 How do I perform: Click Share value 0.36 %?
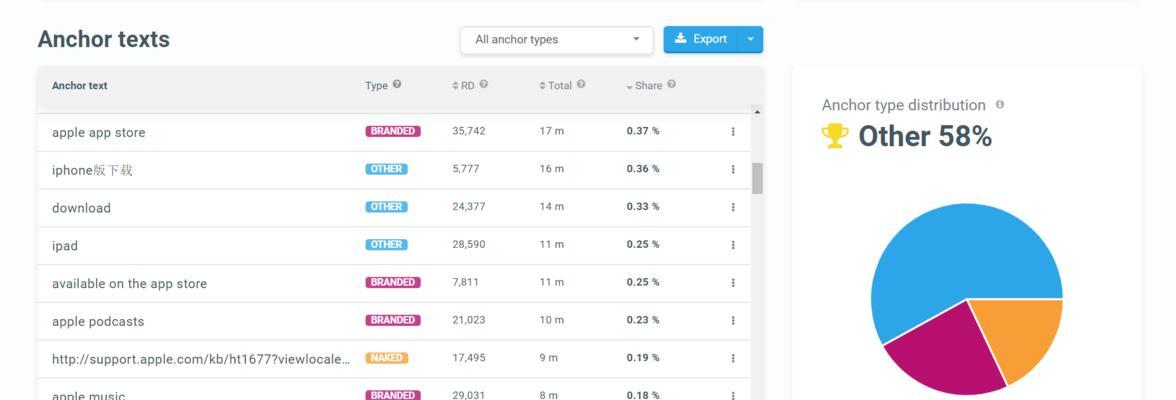pos(643,169)
